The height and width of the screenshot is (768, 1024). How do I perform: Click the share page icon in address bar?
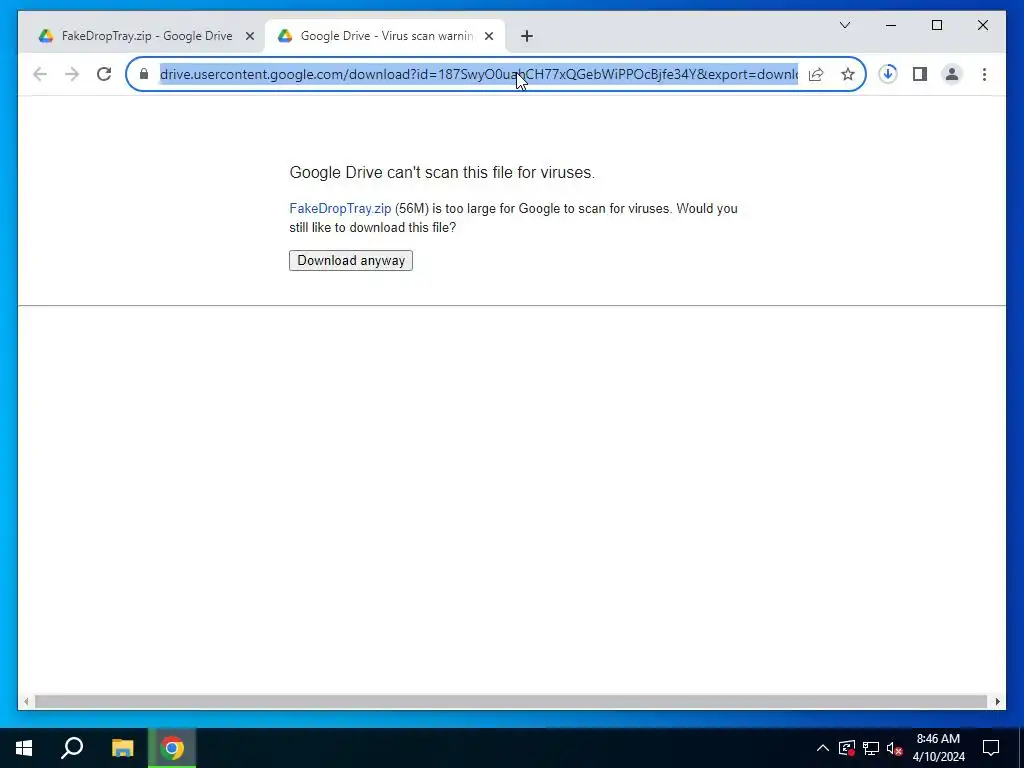[816, 74]
